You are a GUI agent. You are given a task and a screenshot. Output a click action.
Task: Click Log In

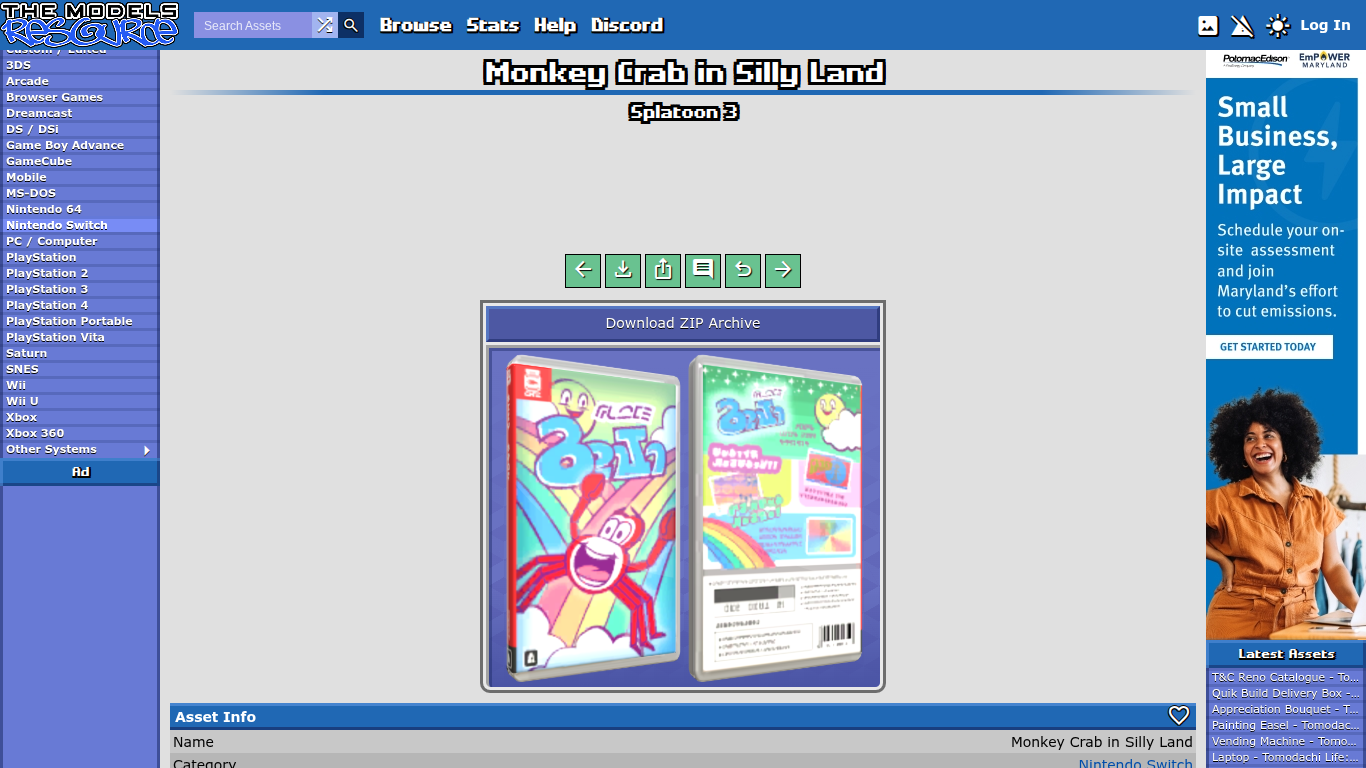tap(1325, 25)
